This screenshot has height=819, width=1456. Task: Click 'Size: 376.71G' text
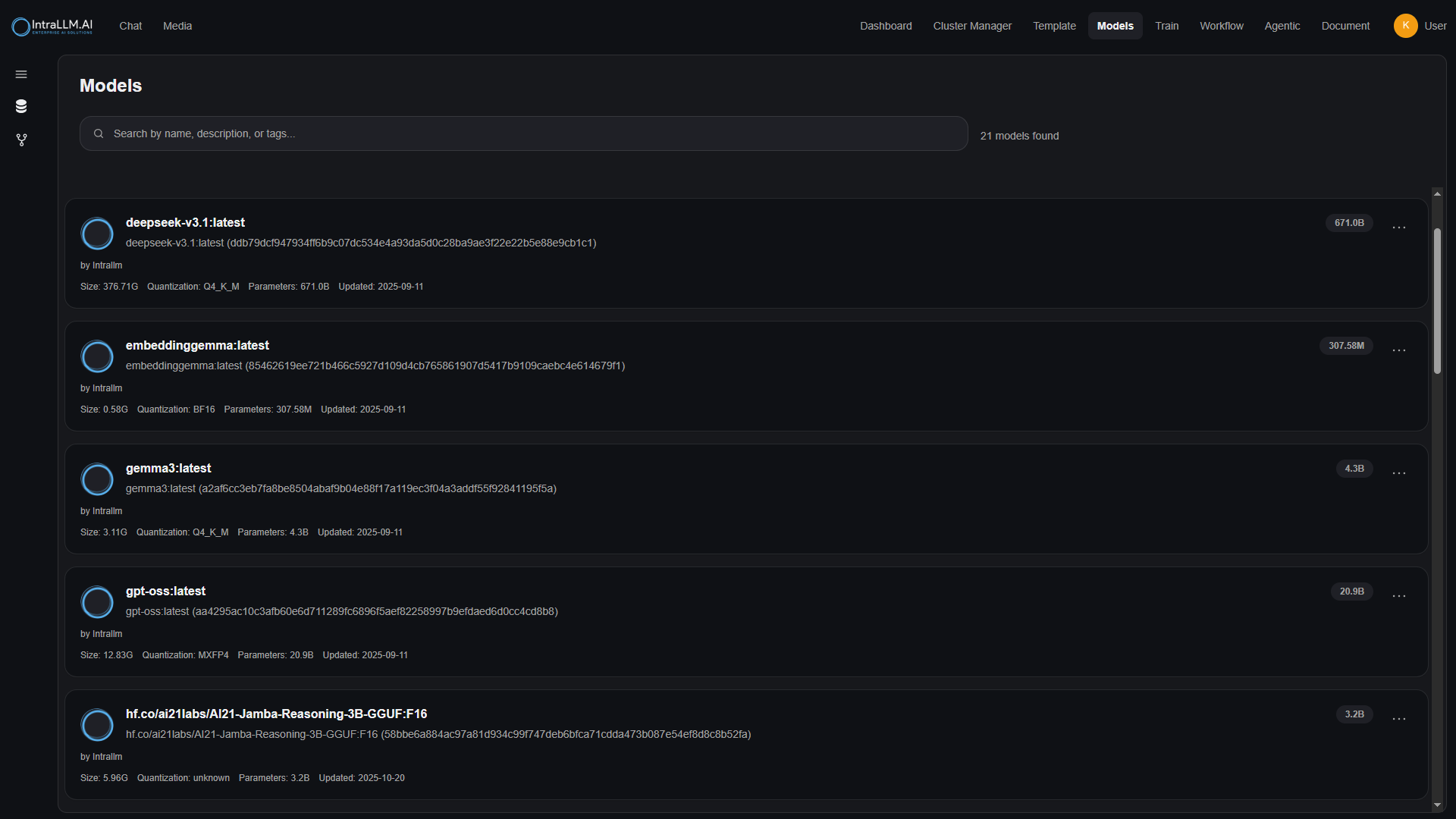click(109, 287)
